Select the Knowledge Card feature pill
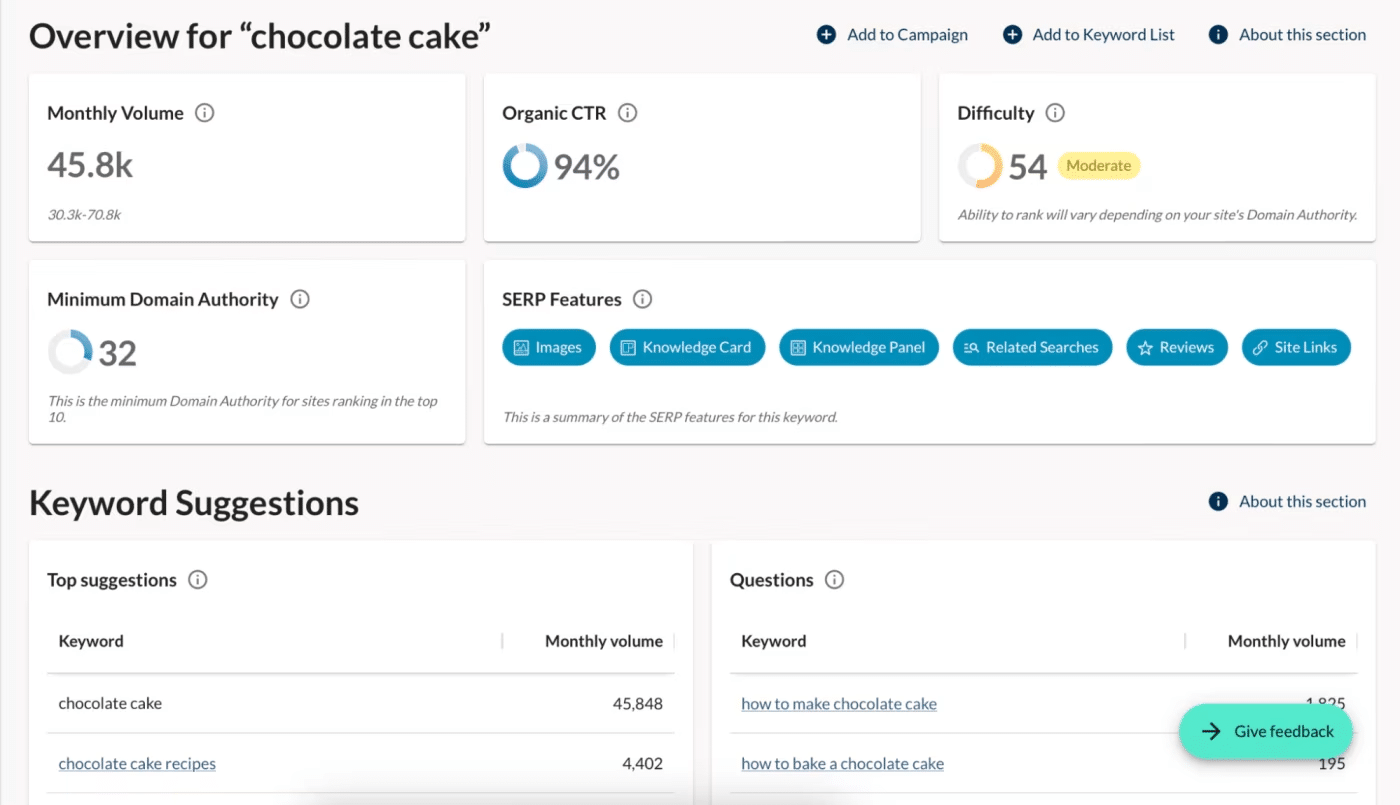The width and height of the screenshot is (1400, 805). [x=687, y=348]
